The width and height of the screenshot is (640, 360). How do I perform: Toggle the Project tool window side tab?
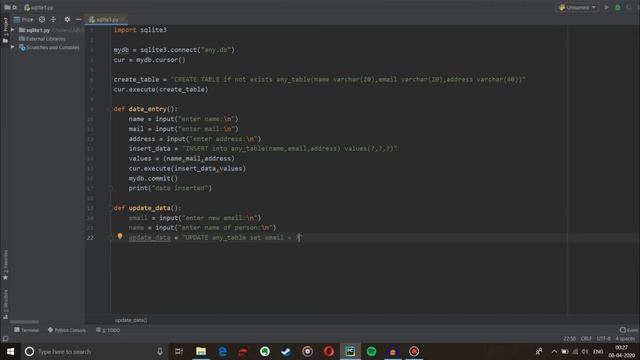(5, 30)
